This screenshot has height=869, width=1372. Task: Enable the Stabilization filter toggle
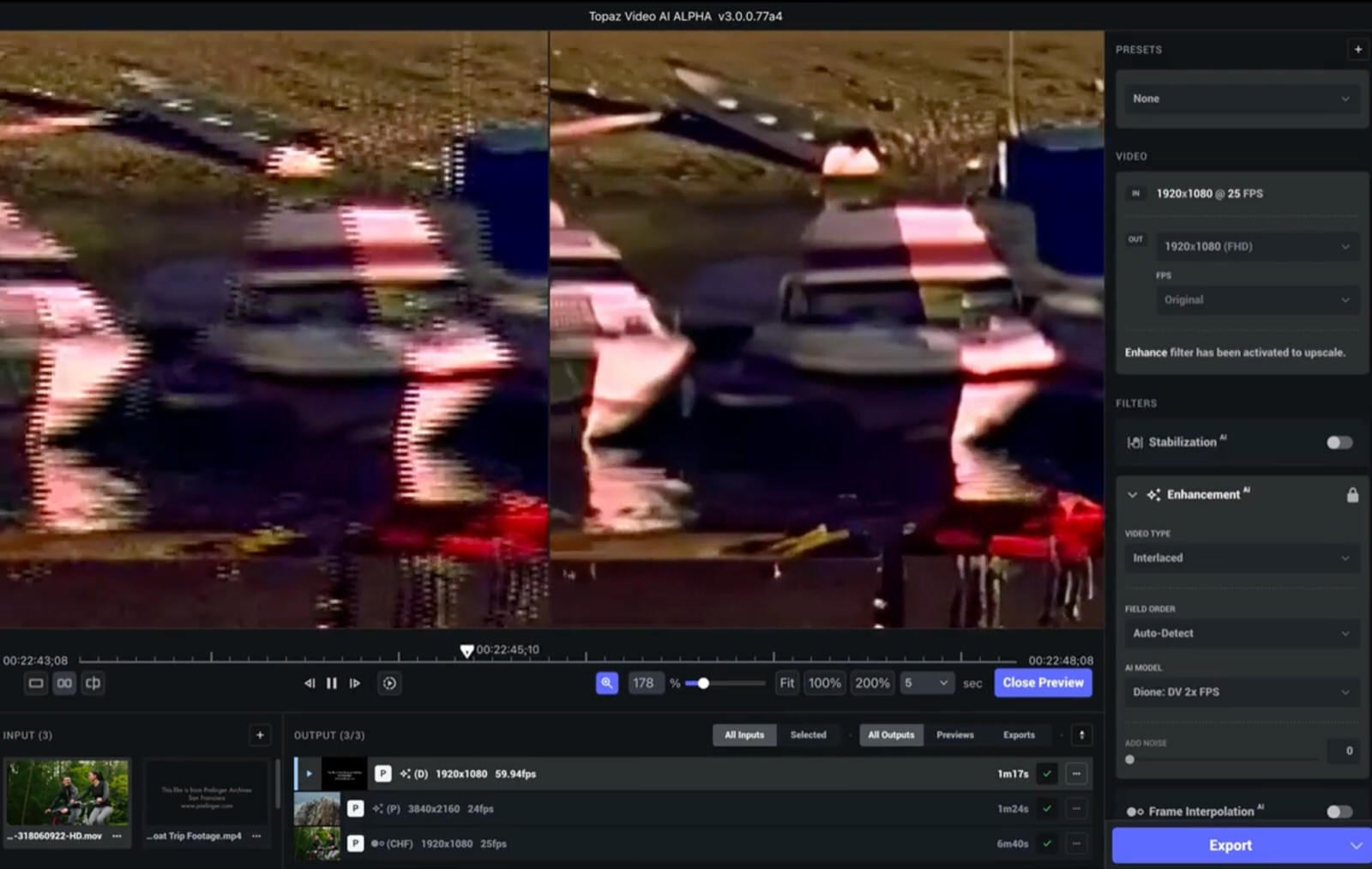(1339, 443)
